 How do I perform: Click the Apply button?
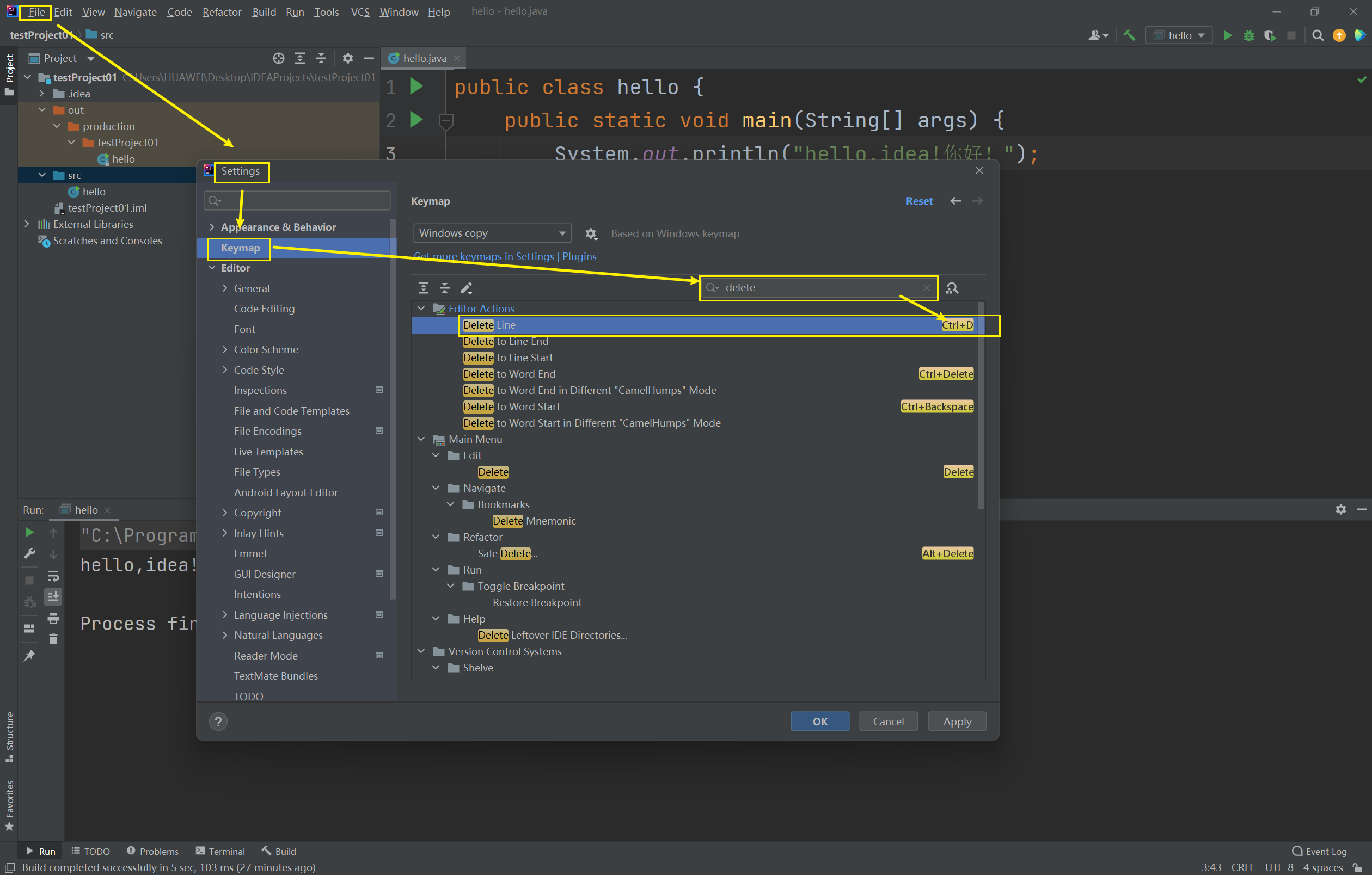[957, 722]
